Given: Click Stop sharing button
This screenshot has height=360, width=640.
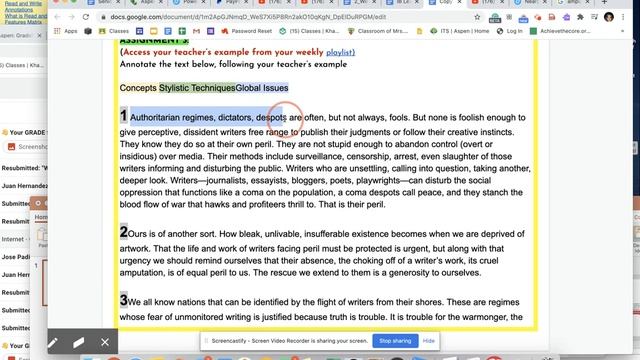Looking at the screenshot, I should pos(395,341).
